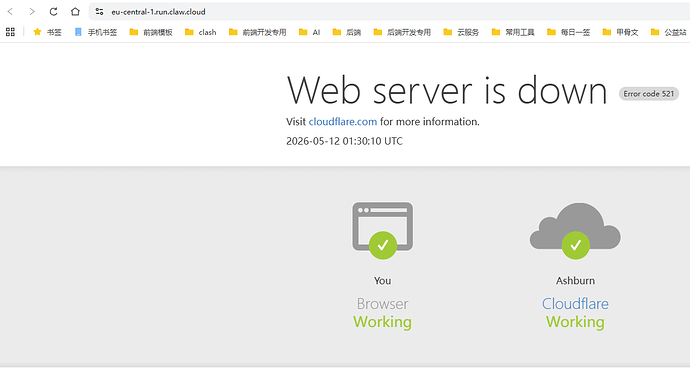Click the Error code 521 badge

pyautogui.click(x=649, y=94)
